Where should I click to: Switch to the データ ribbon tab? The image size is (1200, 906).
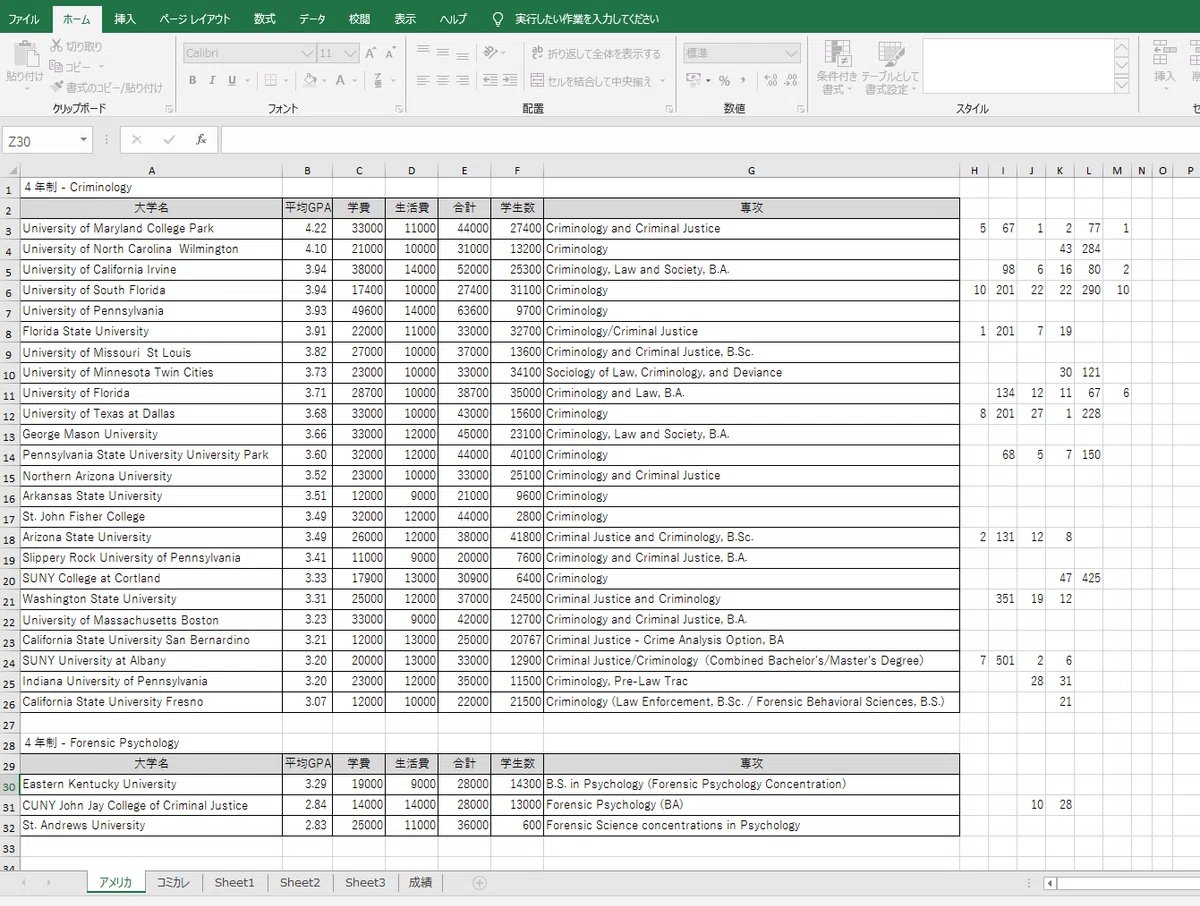[312, 19]
